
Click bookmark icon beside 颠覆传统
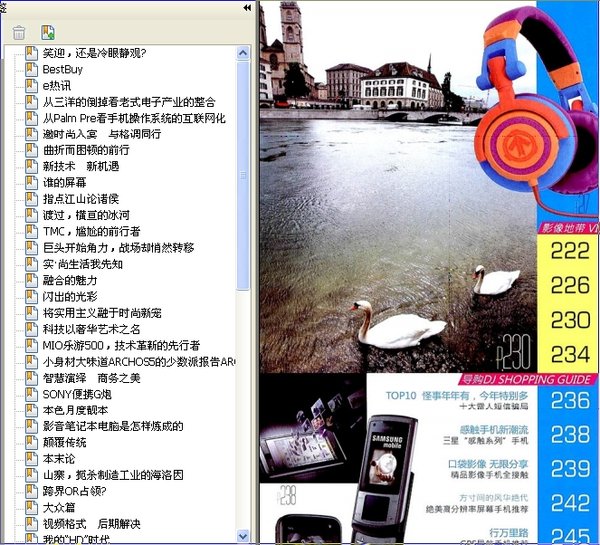click(31, 442)
